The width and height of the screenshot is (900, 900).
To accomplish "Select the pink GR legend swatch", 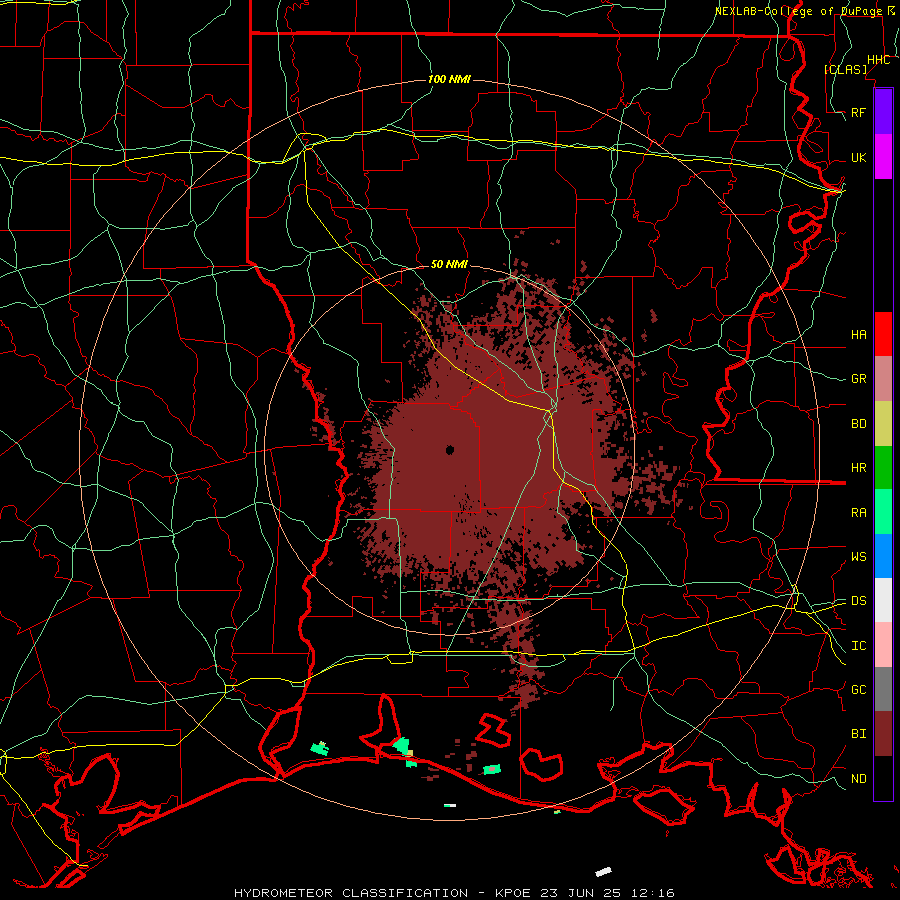I will click(x=883, y=379).
